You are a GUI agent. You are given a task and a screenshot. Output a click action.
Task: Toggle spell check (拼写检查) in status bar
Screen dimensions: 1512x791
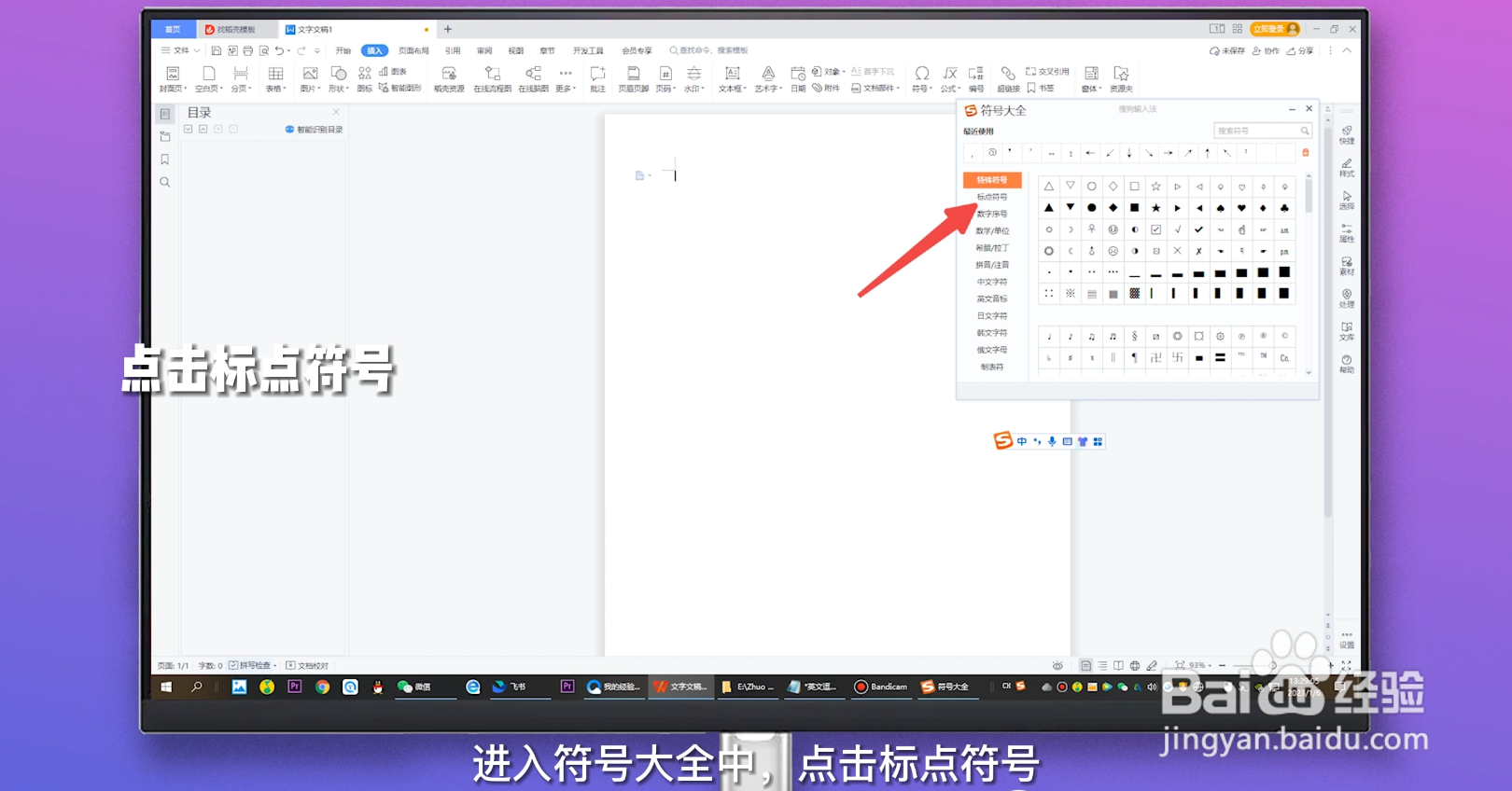[x=254, y=665]
